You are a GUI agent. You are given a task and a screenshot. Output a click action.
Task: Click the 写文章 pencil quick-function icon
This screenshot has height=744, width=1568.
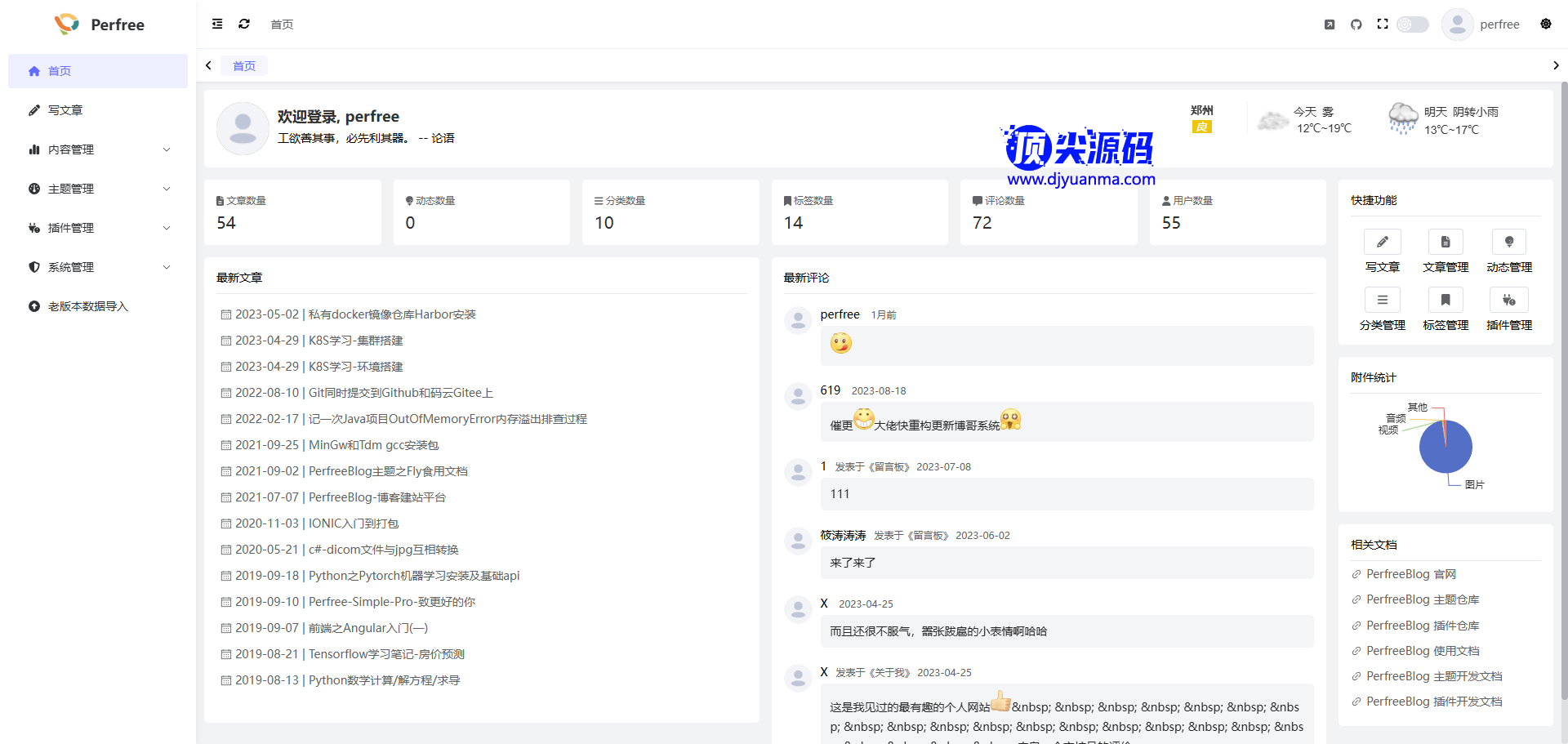pyautogui.click(x=1382, y=242)
